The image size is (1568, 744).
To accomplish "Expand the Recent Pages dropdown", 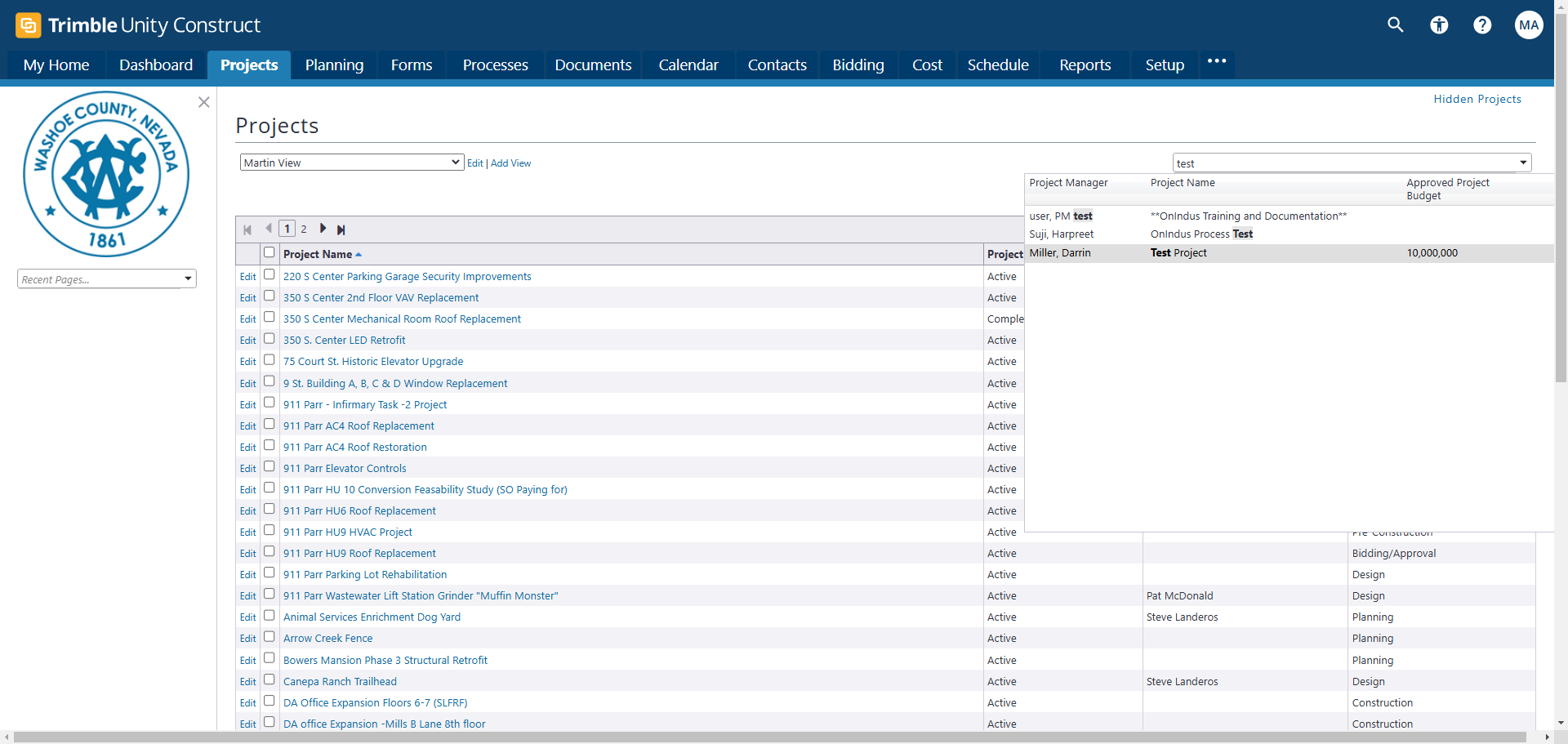I will point(188,279).
